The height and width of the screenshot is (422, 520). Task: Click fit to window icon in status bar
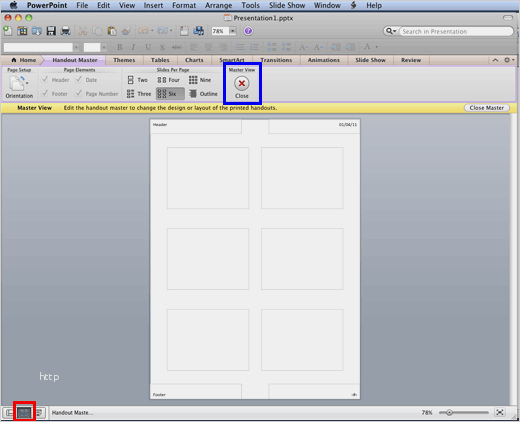pos(500,412)
